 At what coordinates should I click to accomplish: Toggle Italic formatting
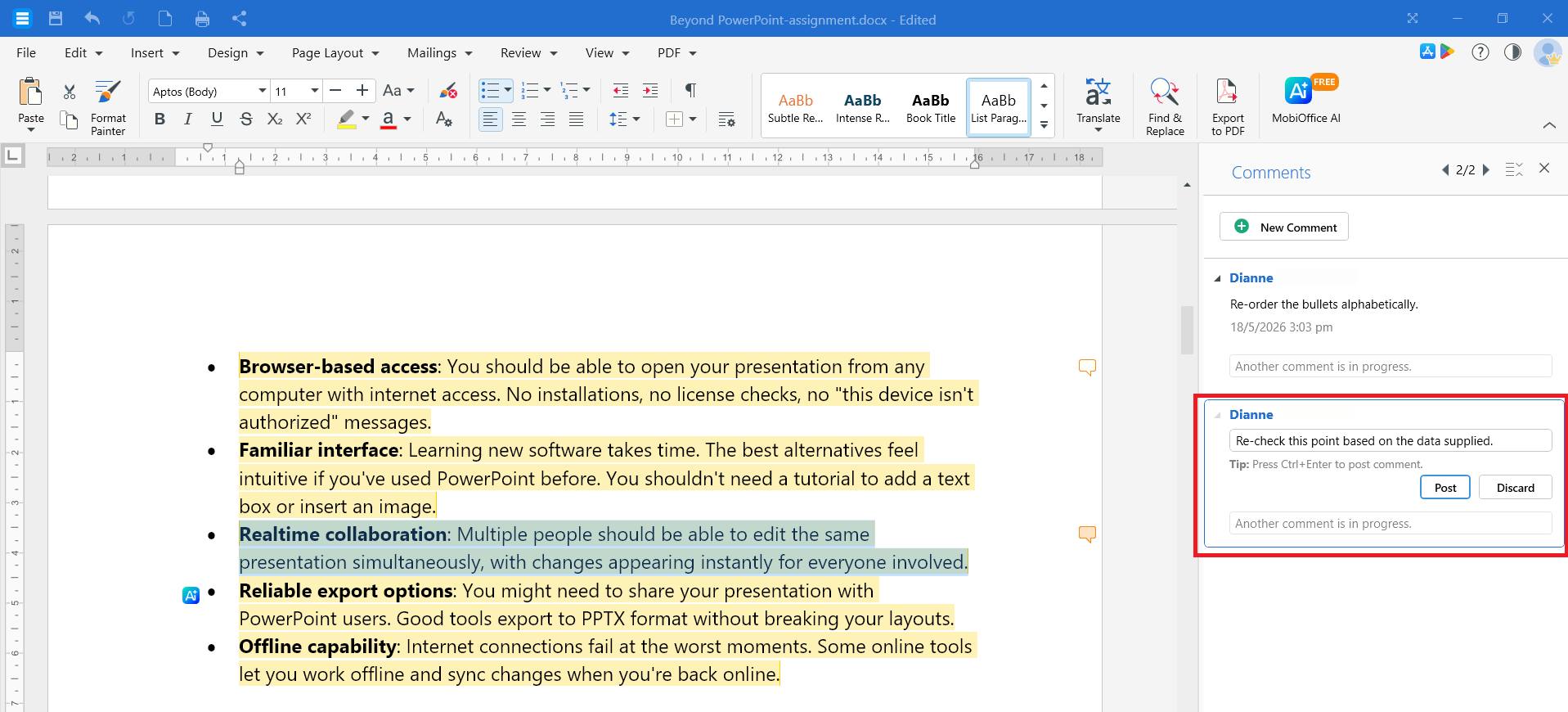(188, 119)
